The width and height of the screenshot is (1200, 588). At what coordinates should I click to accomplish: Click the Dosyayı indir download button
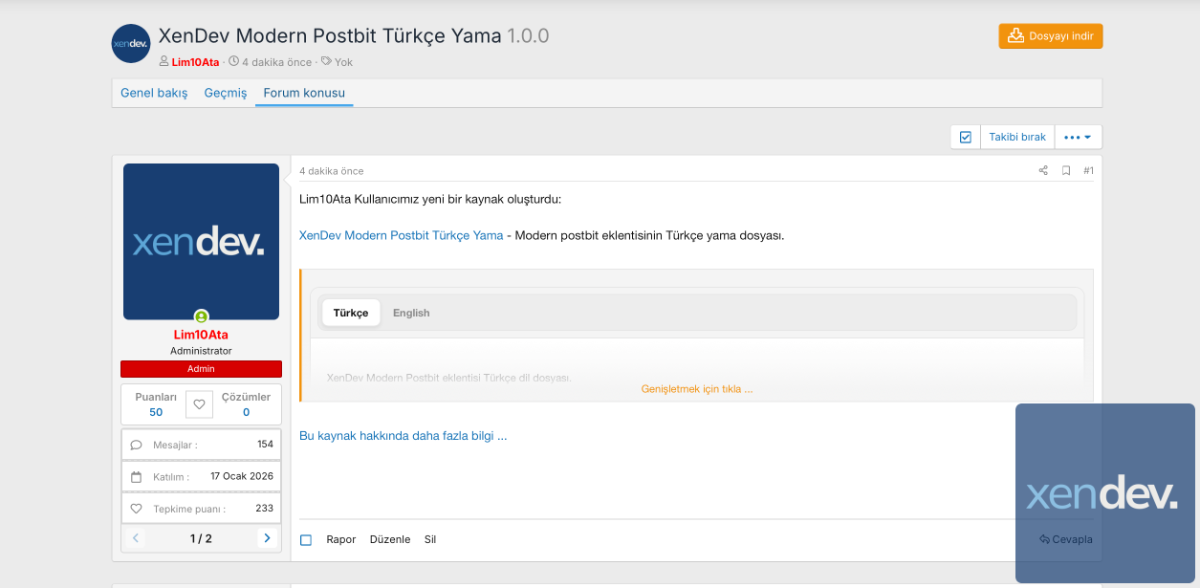(1050, 36)
